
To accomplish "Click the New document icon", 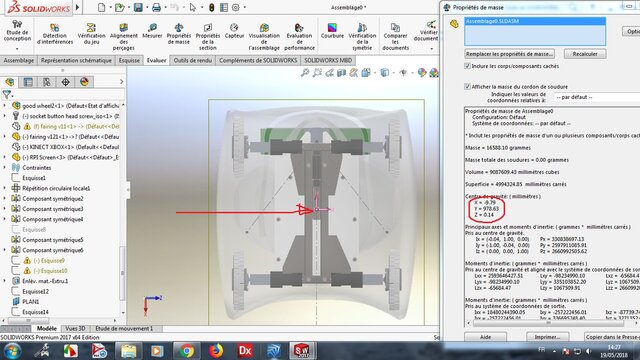I will [x=101, y=7].
